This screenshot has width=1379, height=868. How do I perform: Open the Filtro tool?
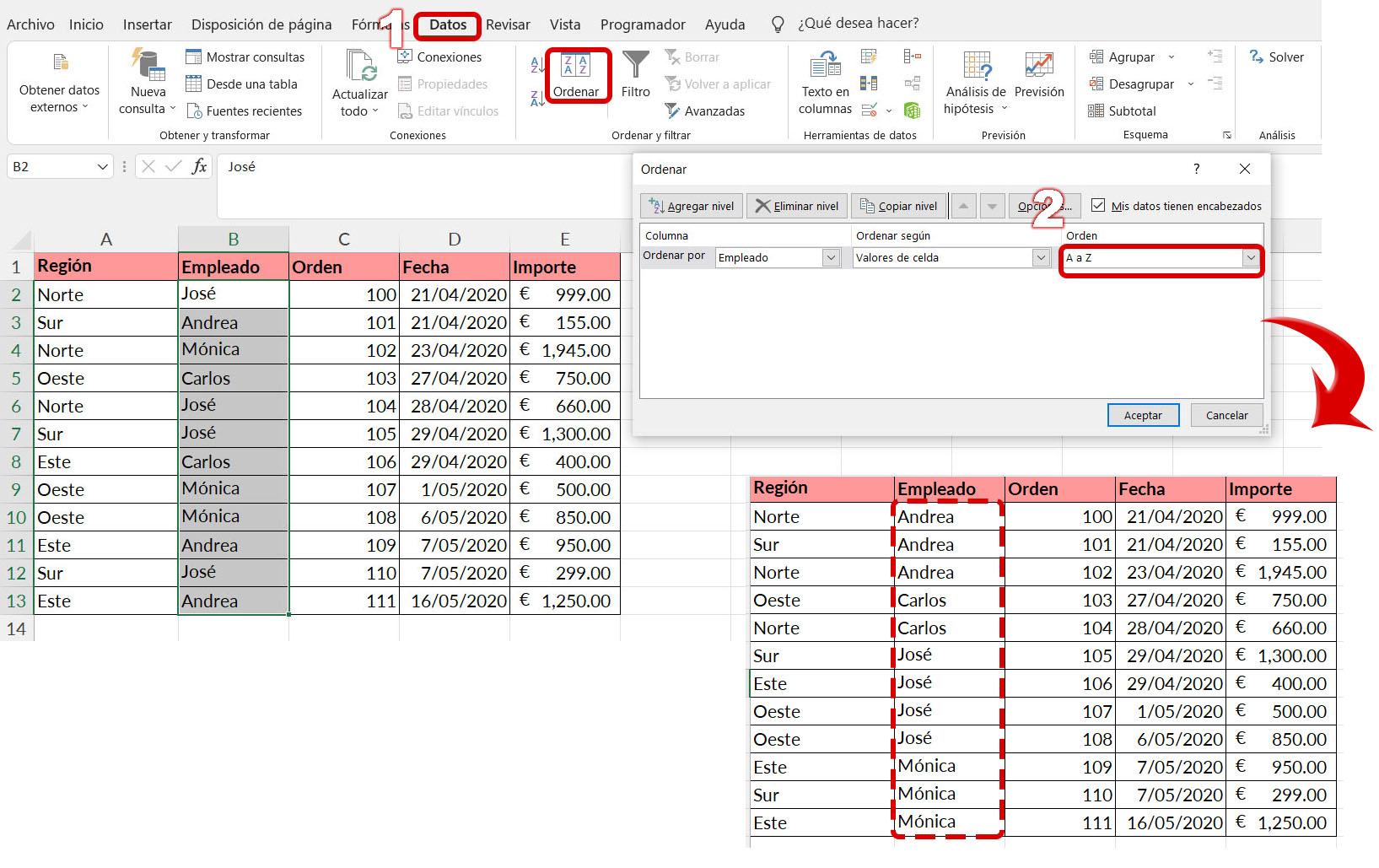[x=635, y=76]
